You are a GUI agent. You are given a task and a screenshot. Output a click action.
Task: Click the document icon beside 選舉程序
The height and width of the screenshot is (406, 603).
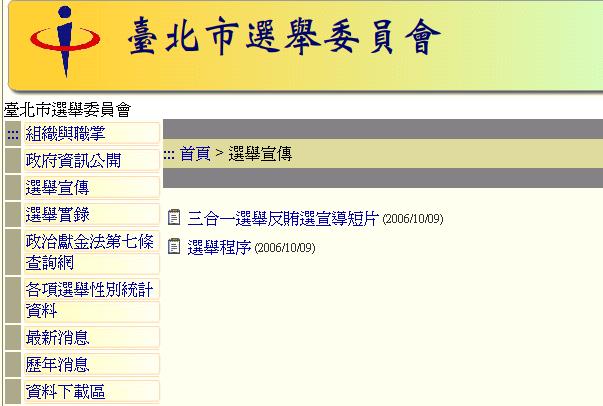tap(174, 246)
